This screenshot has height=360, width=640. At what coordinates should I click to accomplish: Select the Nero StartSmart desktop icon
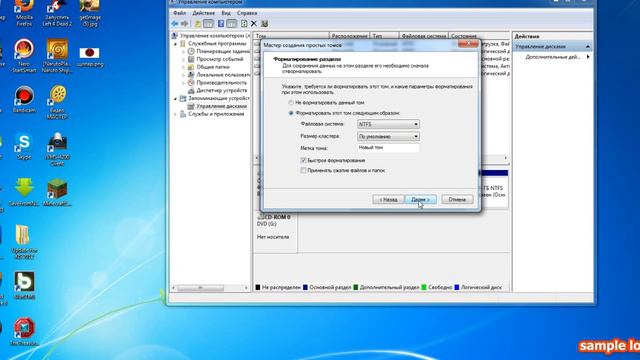24,56
